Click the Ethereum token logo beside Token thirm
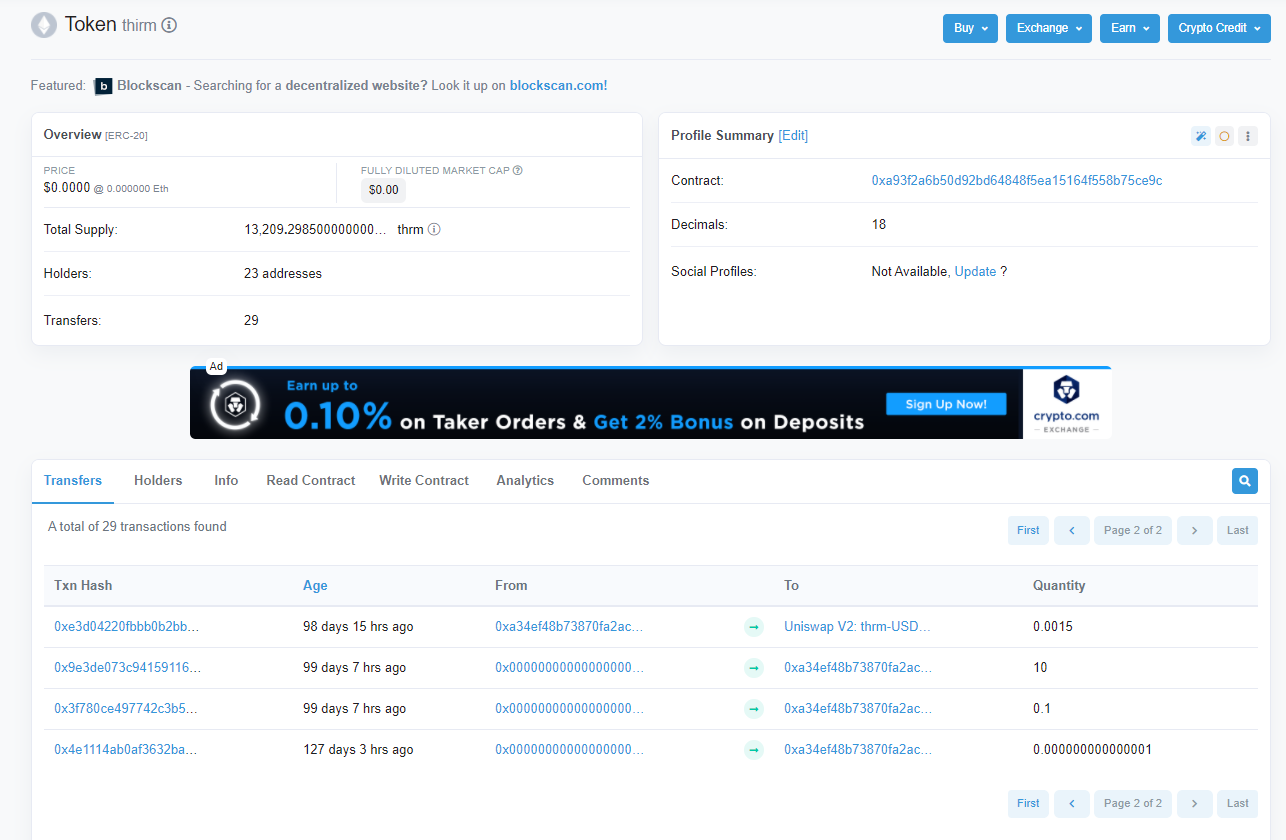The image size is (1286, 840). tap(44, 25)
